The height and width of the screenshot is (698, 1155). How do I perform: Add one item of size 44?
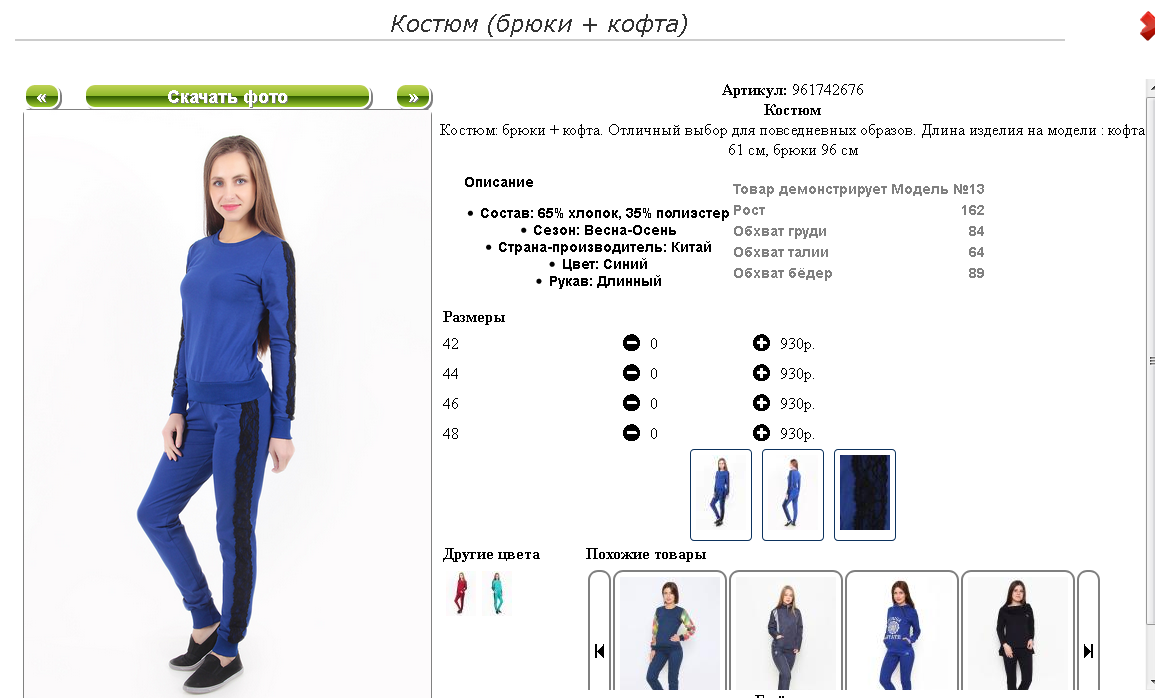point(761,373)
